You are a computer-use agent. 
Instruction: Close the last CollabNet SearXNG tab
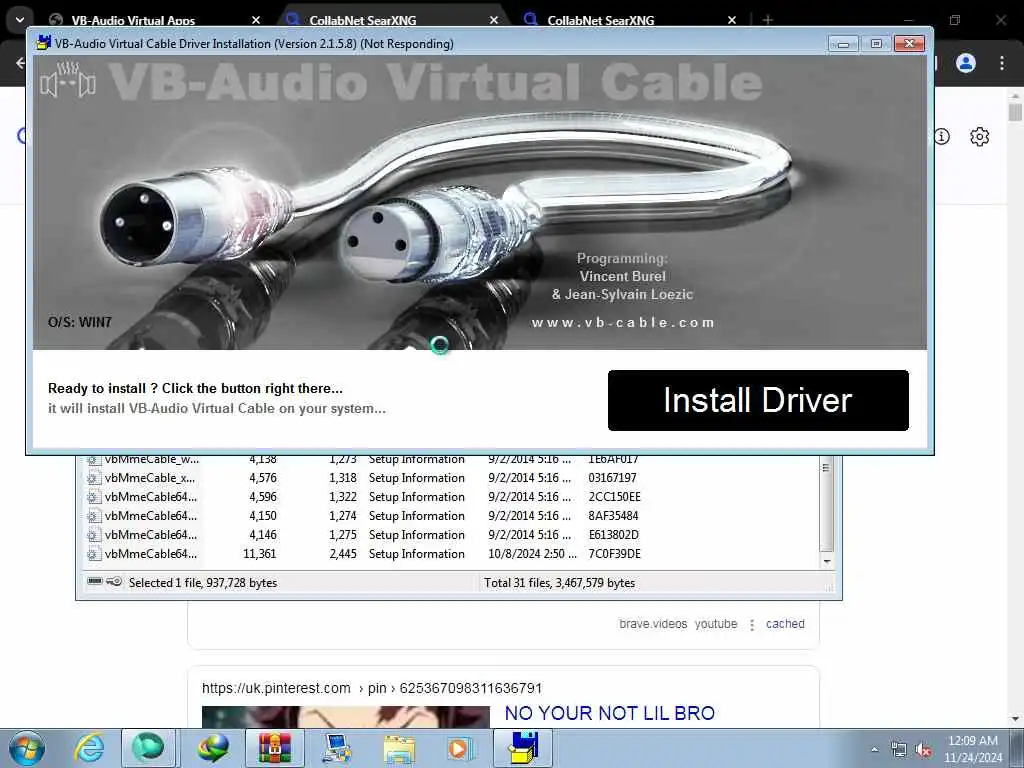pos(731,20)
